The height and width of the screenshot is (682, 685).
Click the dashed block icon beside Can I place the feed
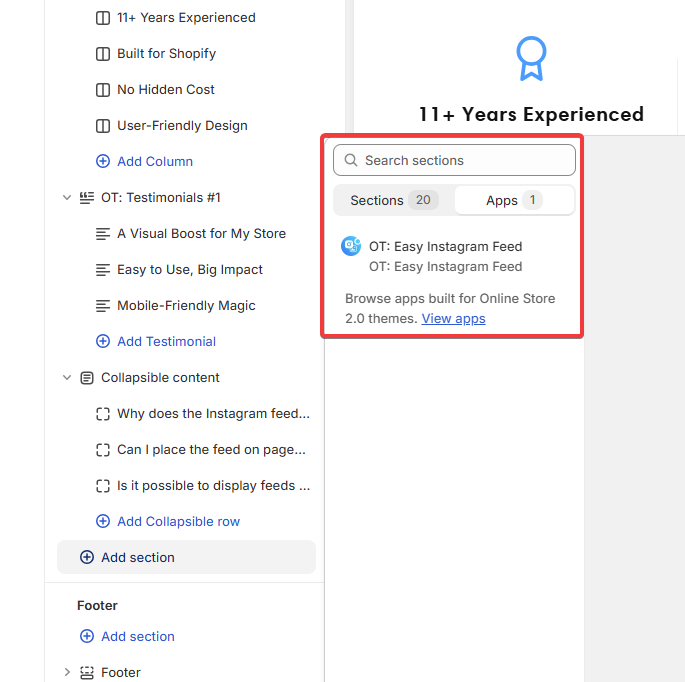coord(102,450)
